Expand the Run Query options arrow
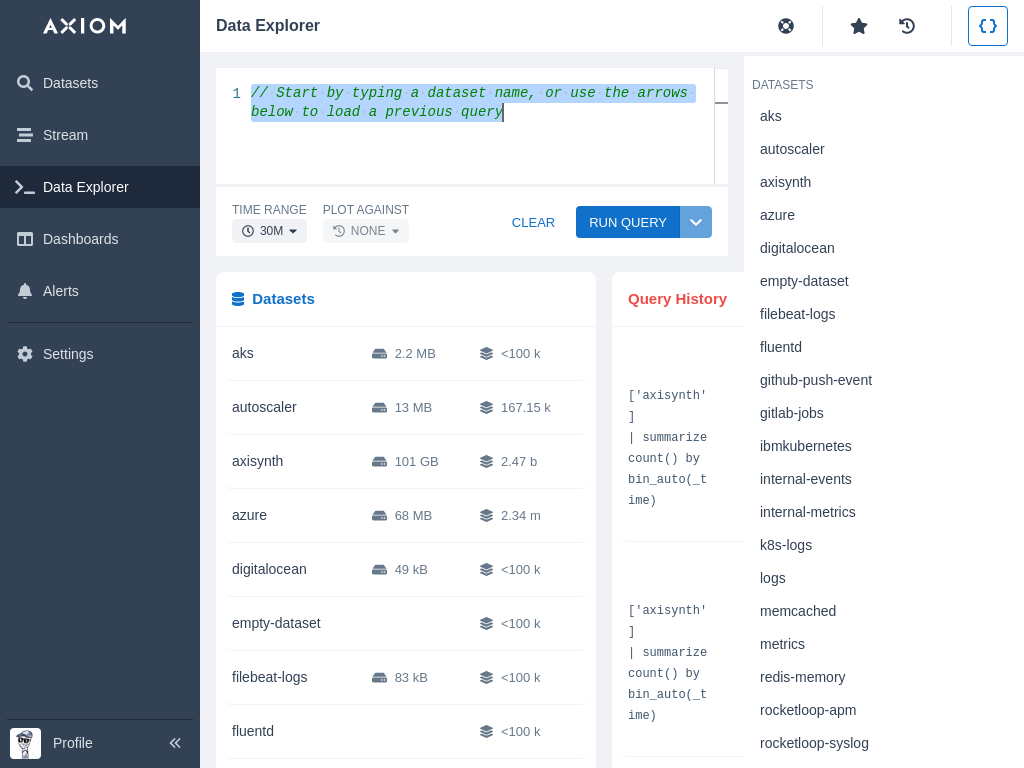Viewport: 1024px width, 768px height. click(x=696, y=222)
